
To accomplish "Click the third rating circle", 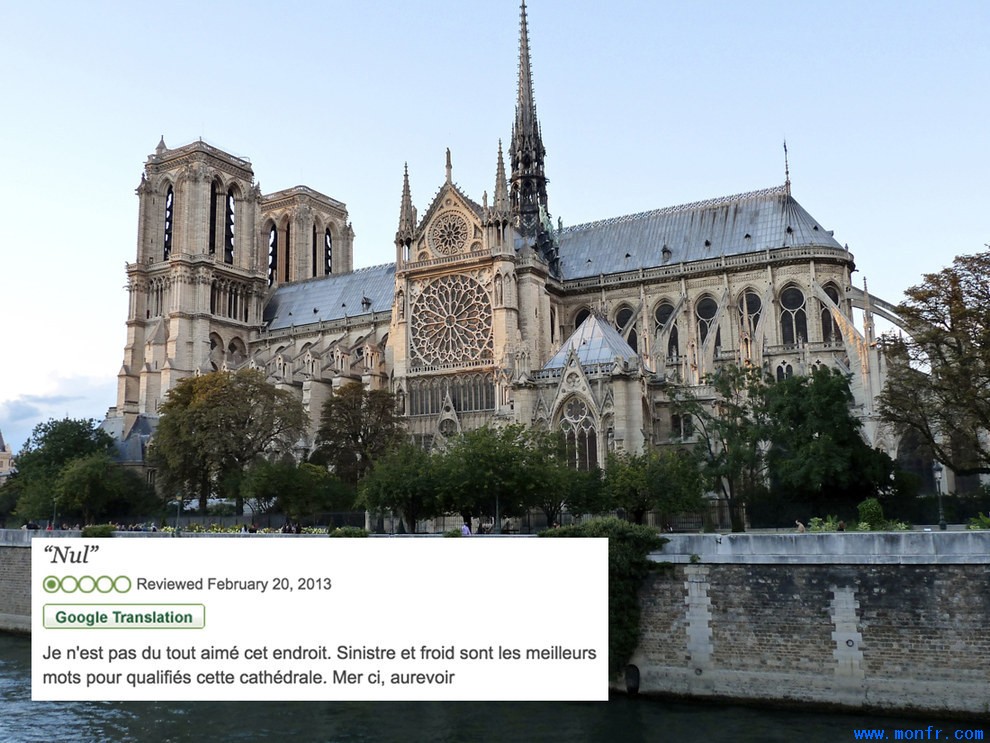I will [x=86, y=585].
